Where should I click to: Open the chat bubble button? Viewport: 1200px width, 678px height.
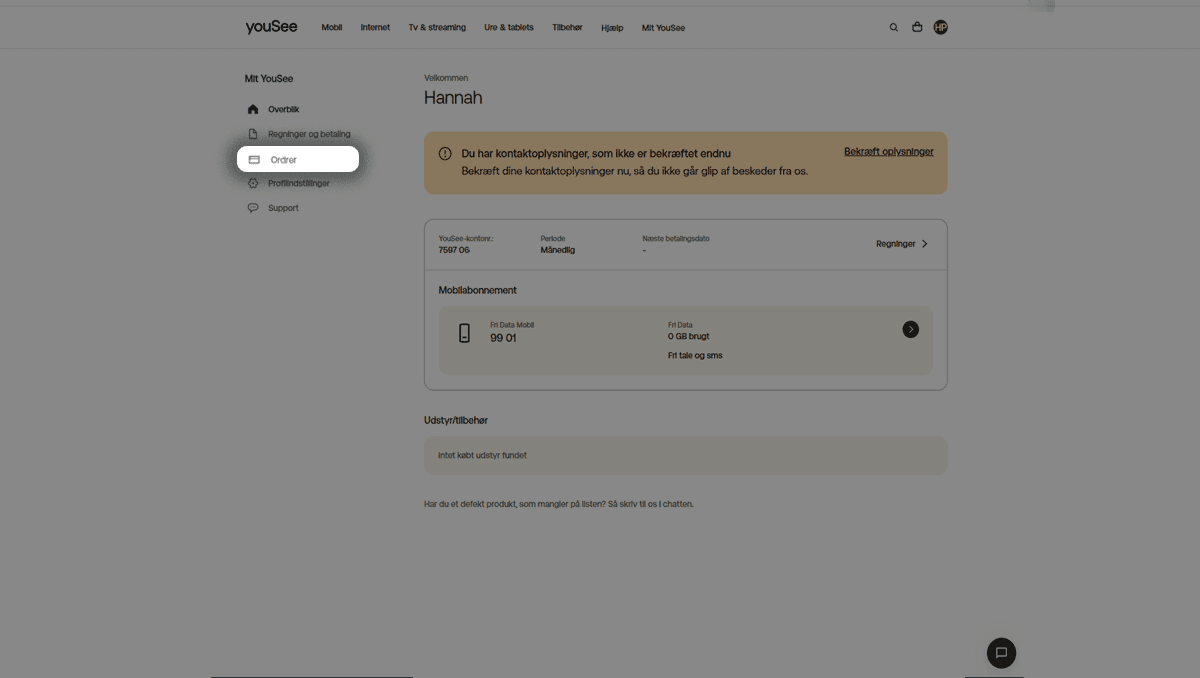coord(1001,653)
